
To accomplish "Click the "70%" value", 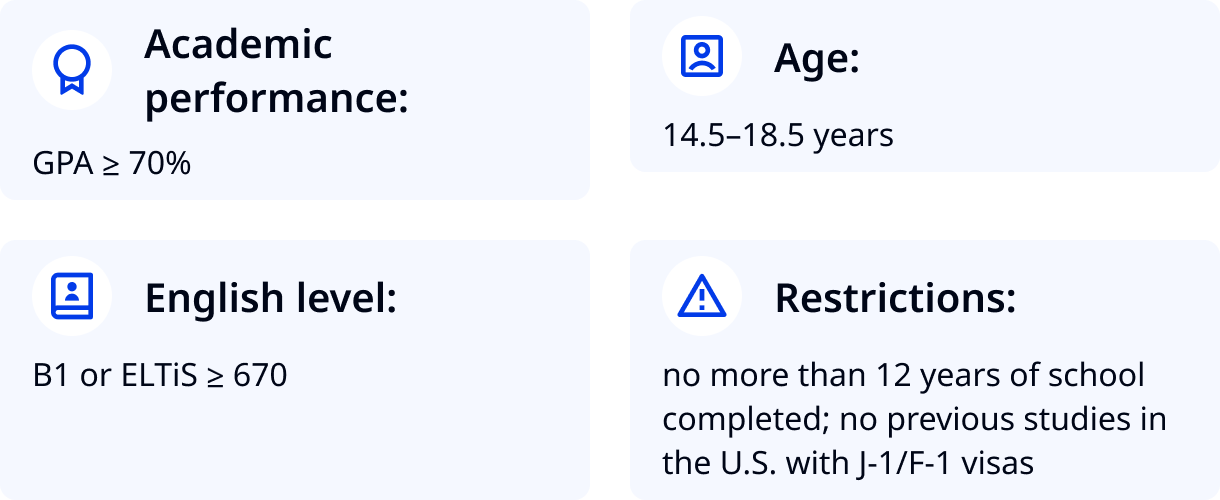I will click(x=159, y=163).
